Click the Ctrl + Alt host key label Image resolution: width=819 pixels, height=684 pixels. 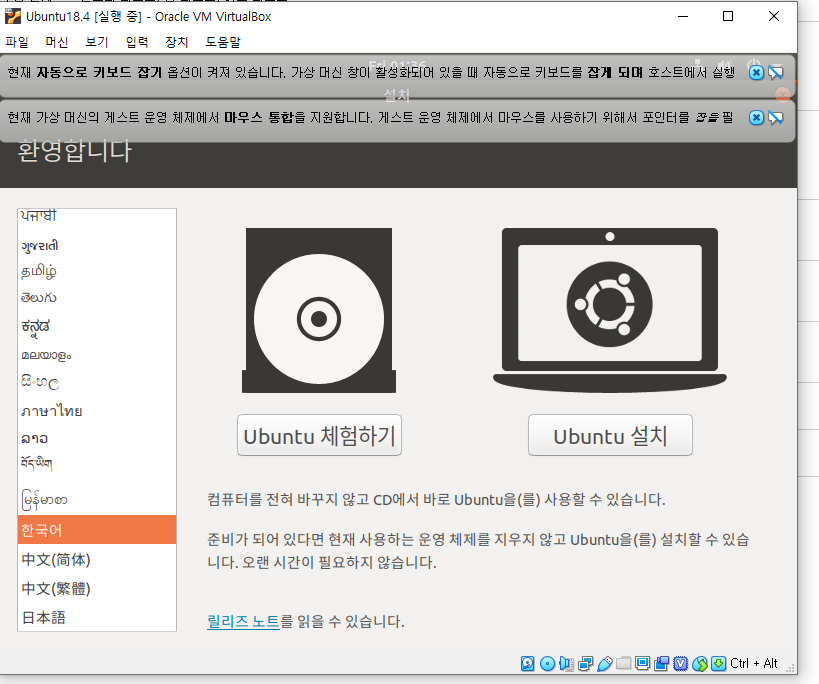pyautogui.click(x=753, y=664)
